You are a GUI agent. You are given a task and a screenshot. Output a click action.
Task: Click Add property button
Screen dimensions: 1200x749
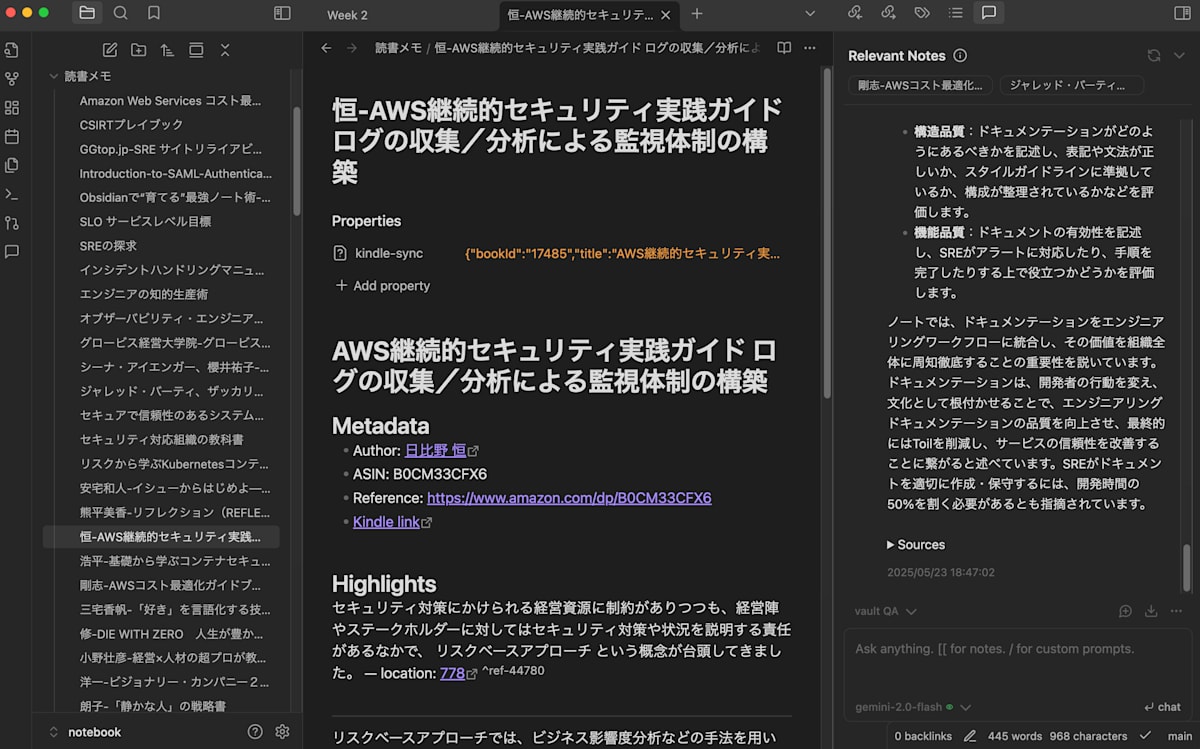pos(382,286)
